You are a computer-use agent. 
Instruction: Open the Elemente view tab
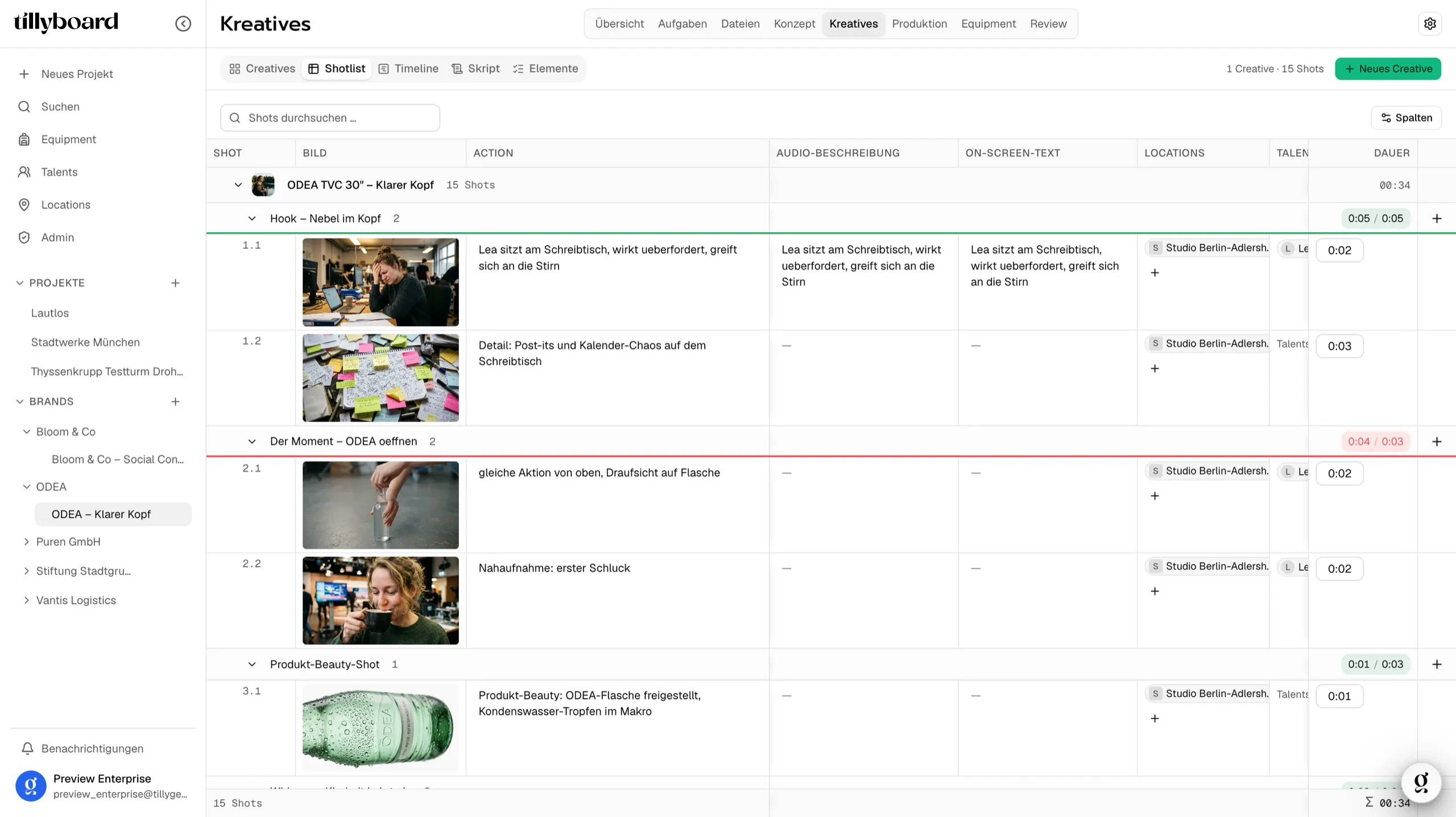click(545, 69)
